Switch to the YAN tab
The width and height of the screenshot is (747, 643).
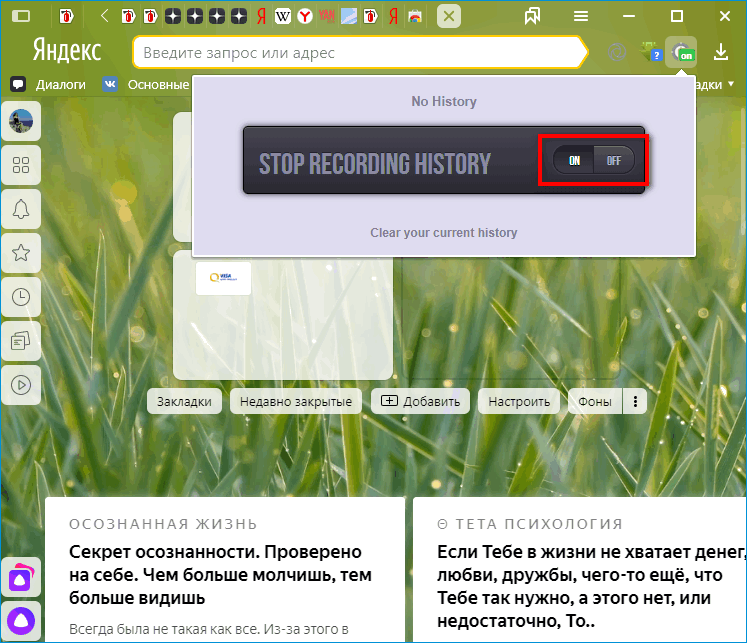tap(326, 17)
